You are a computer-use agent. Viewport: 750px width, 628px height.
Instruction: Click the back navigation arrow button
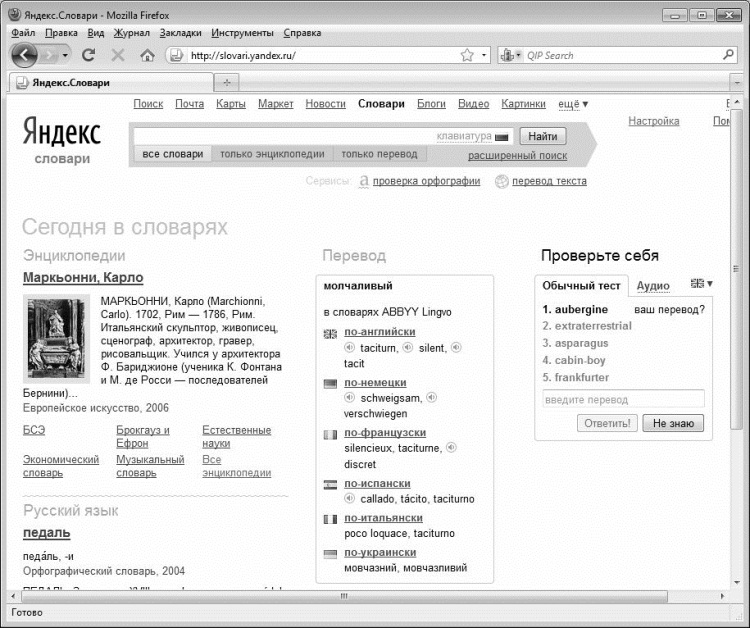[24, 55]
